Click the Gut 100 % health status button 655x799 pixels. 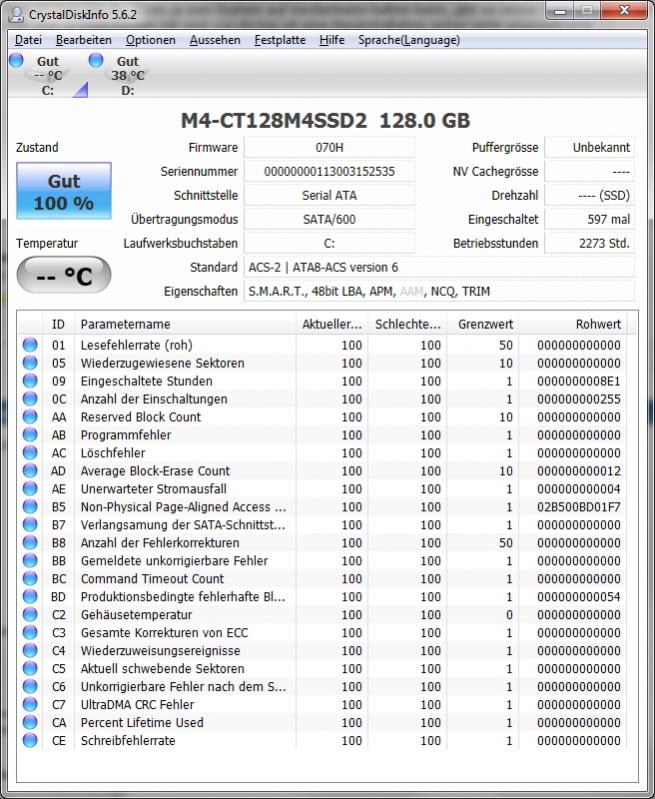click(64, 191)
